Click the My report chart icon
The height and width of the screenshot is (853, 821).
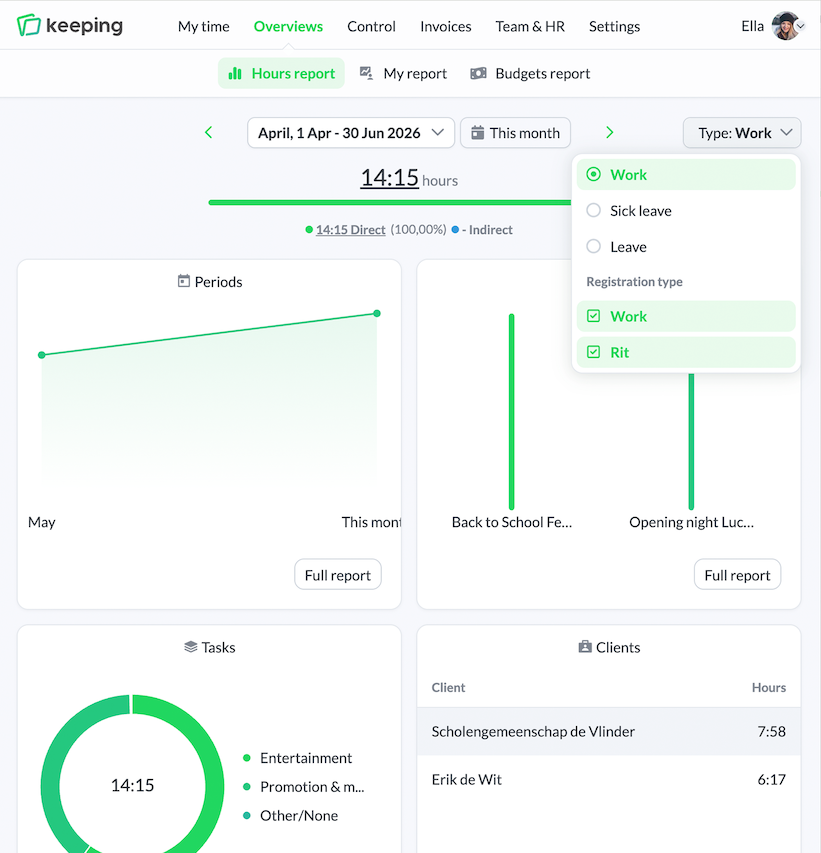(x=366, y=73)
